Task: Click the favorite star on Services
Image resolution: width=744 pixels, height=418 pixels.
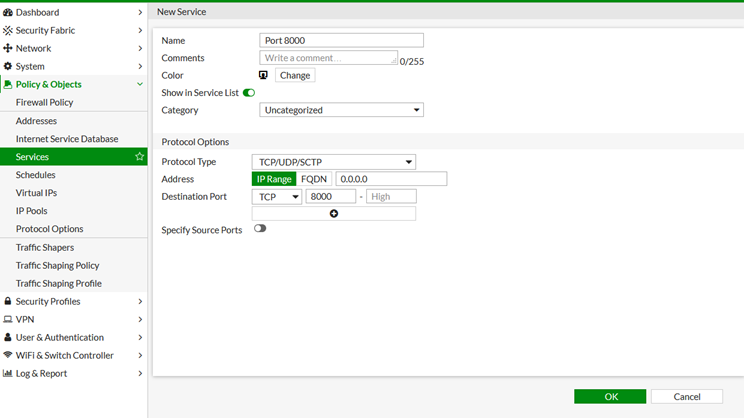Action: pyautogui.click(x=139, y=156)
